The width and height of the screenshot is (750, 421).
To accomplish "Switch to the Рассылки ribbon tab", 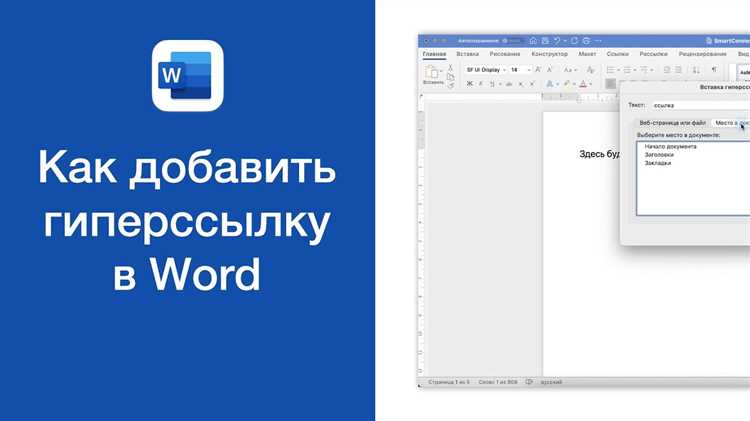I will coord(653,54).
